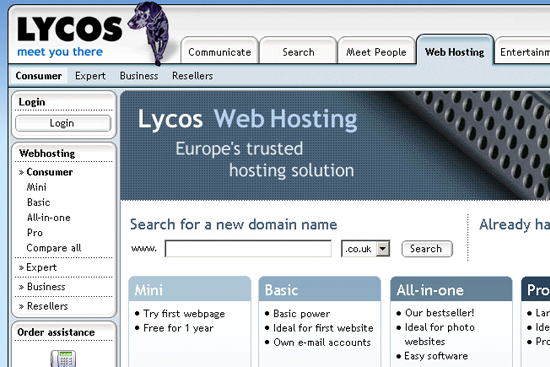Open the Pro link in the sidebar

(35, 233)
